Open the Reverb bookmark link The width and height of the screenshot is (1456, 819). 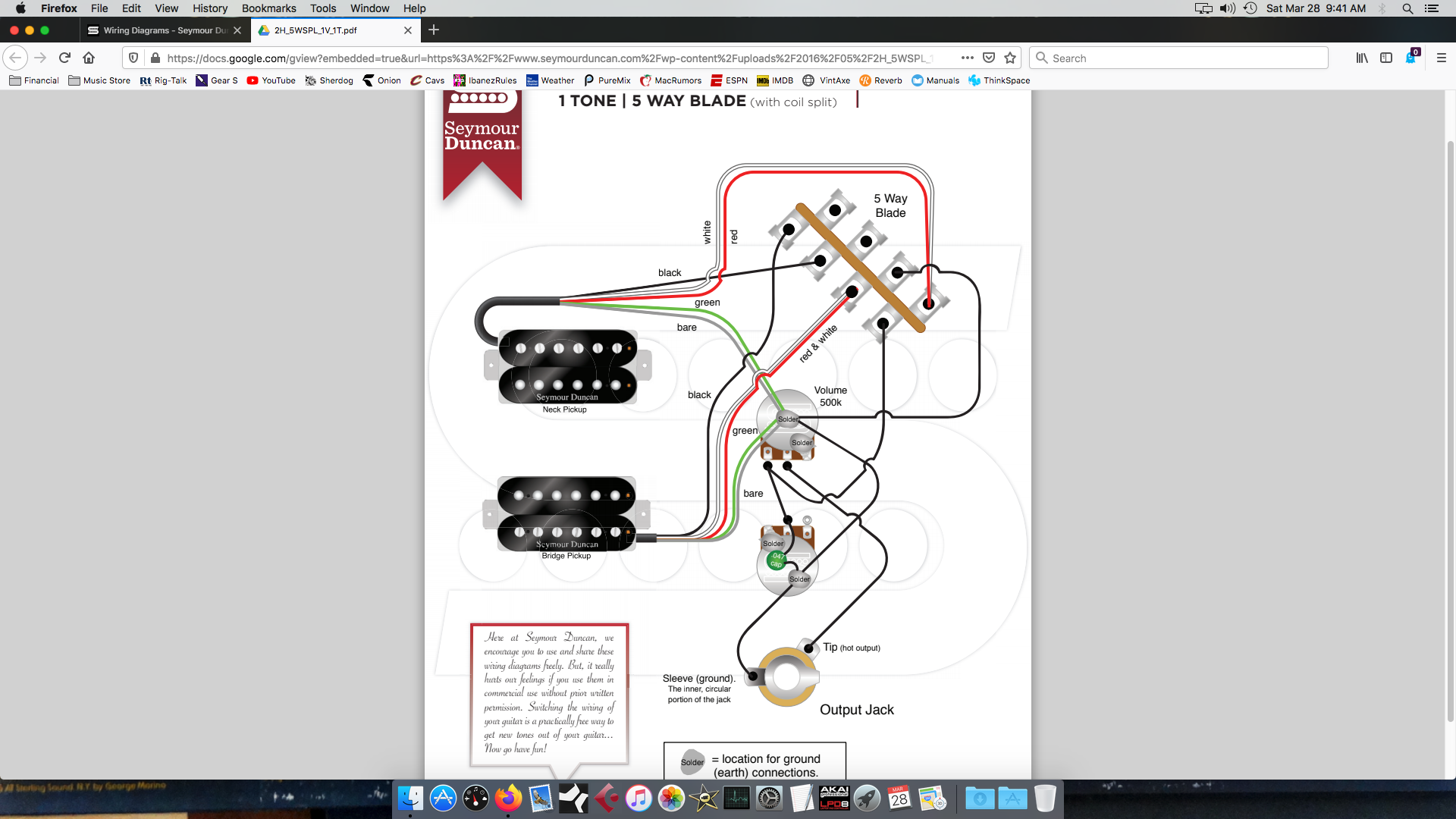point(880,80)
